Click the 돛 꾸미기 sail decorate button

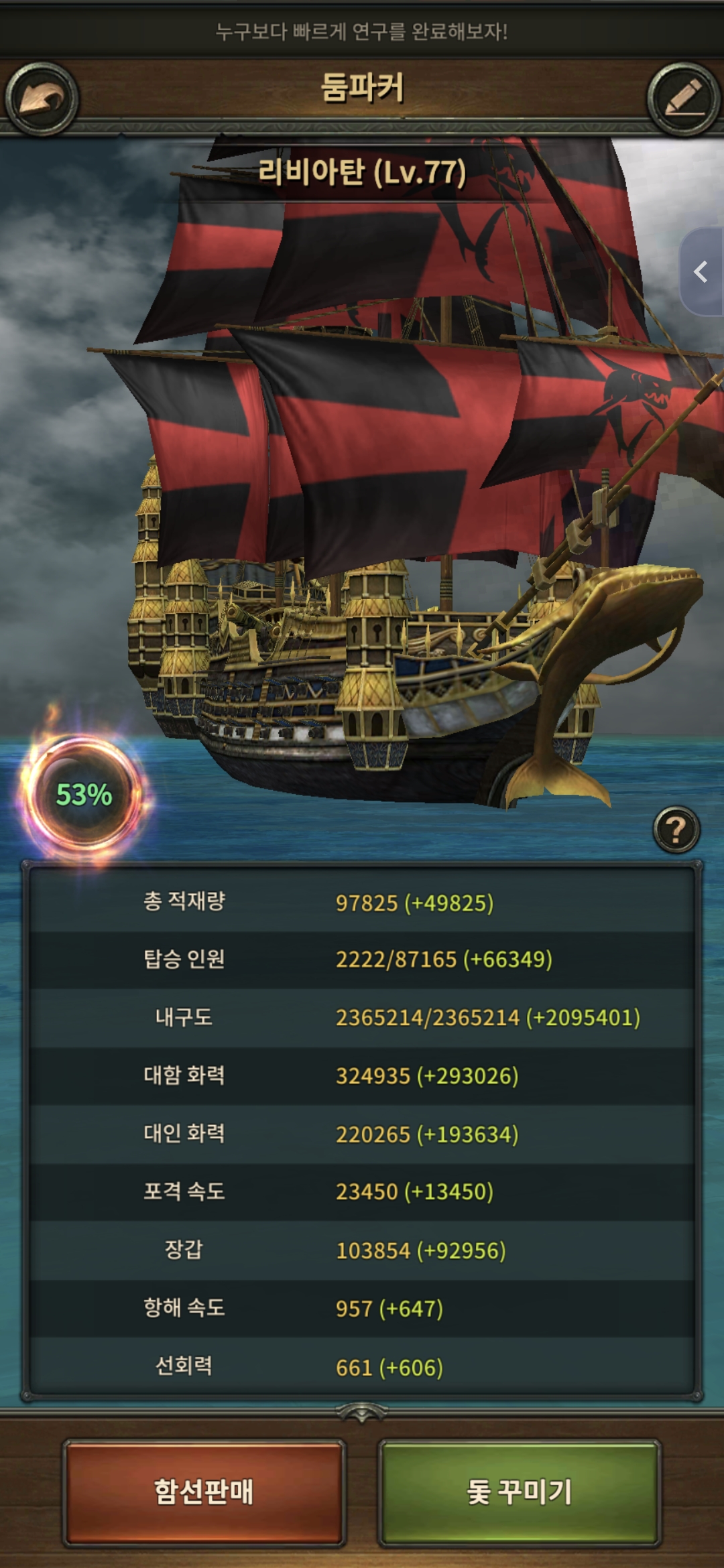pyautogui.click(x=520, y=1492)
